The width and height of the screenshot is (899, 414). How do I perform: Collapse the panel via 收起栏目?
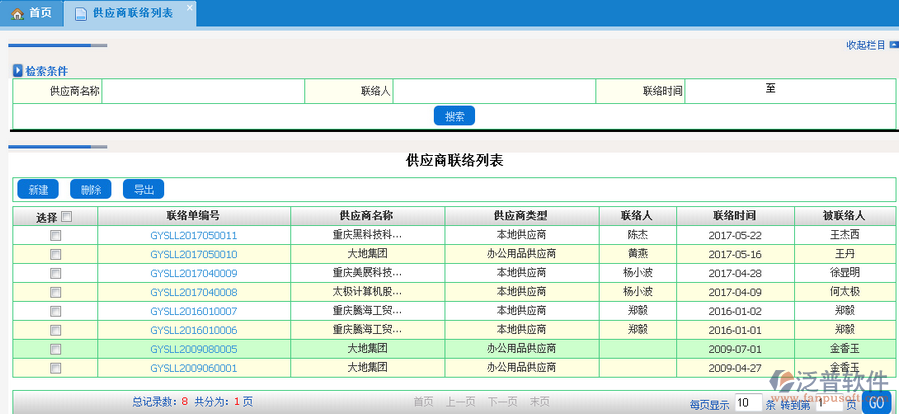(865, 45)
